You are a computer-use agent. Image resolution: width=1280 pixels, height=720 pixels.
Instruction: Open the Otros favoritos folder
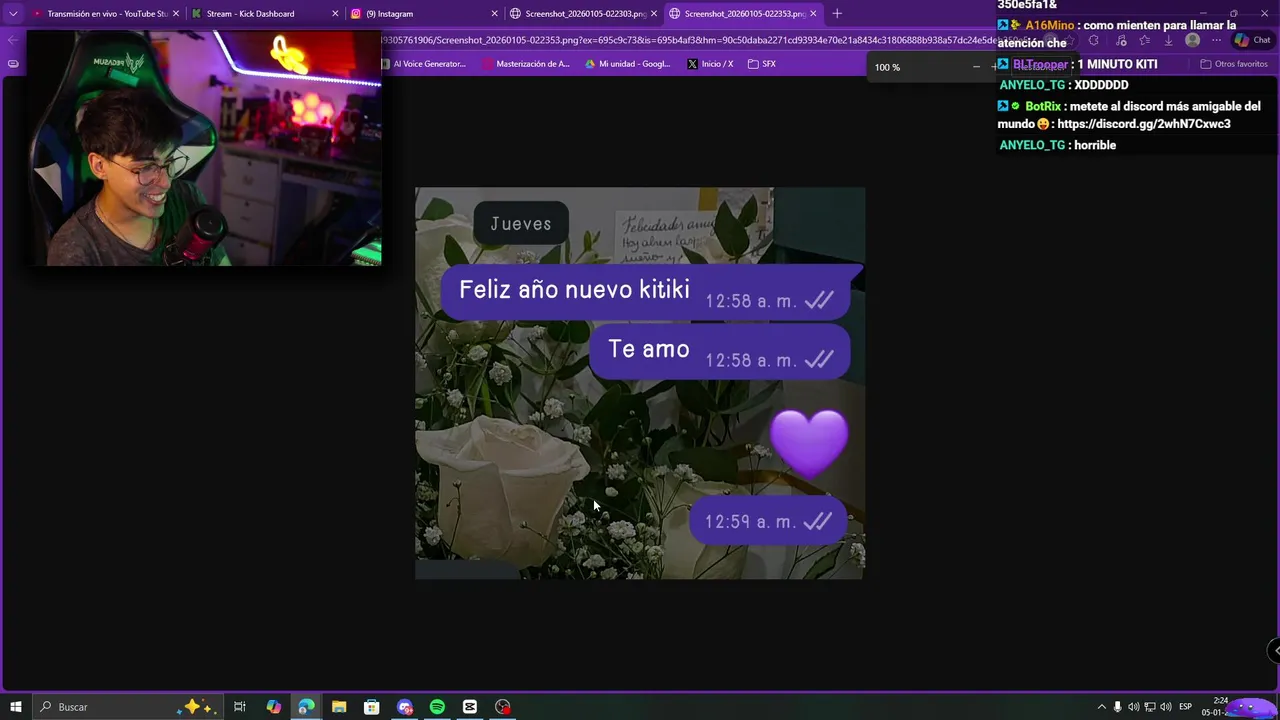(x=1234, y=64)
